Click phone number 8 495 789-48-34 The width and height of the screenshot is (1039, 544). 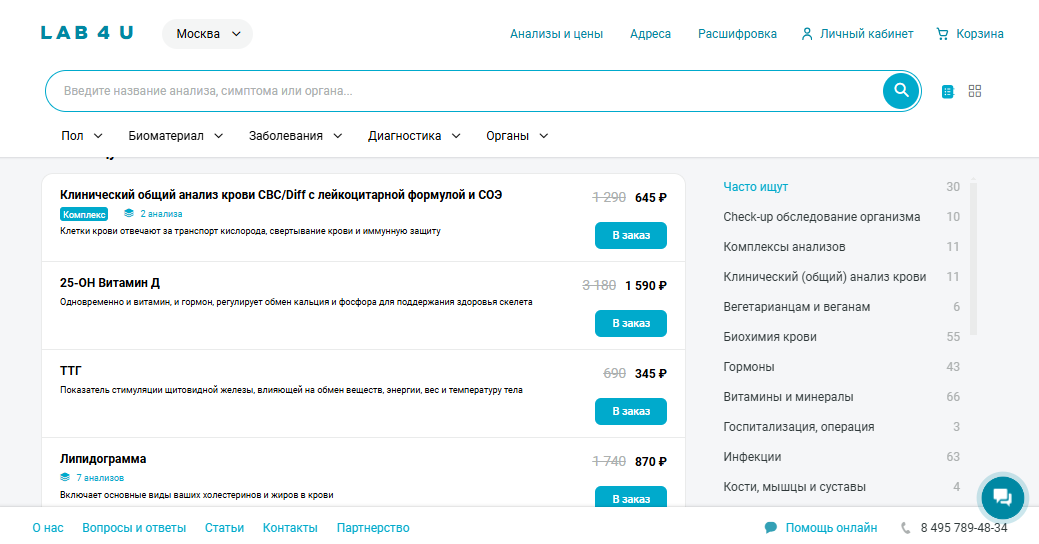tap(963, 528)
